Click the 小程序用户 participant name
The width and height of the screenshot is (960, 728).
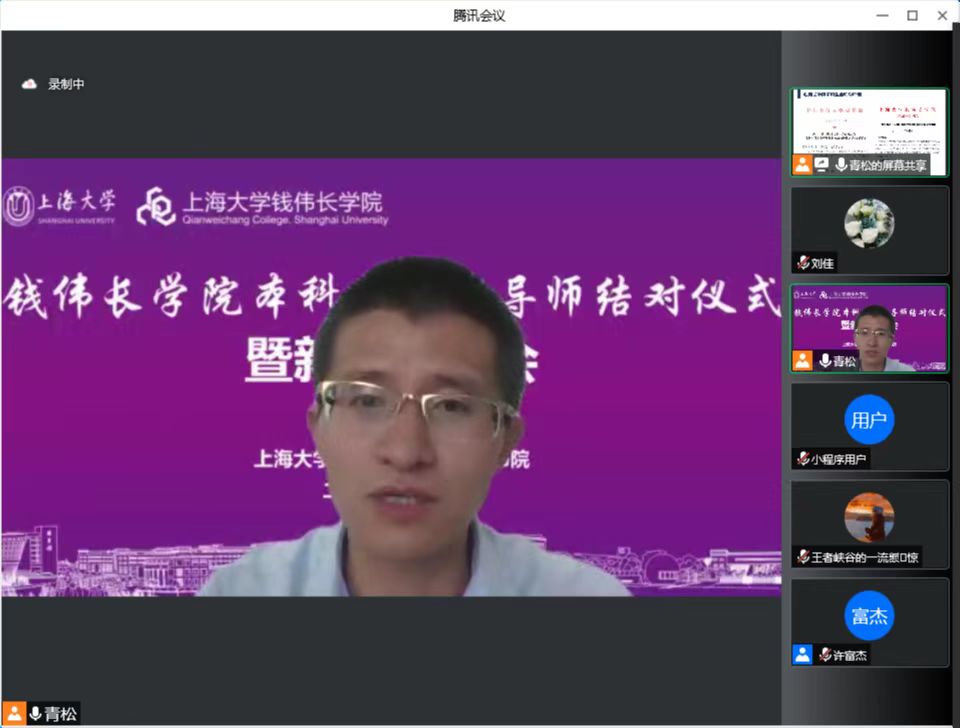click(x=839, y=459)
